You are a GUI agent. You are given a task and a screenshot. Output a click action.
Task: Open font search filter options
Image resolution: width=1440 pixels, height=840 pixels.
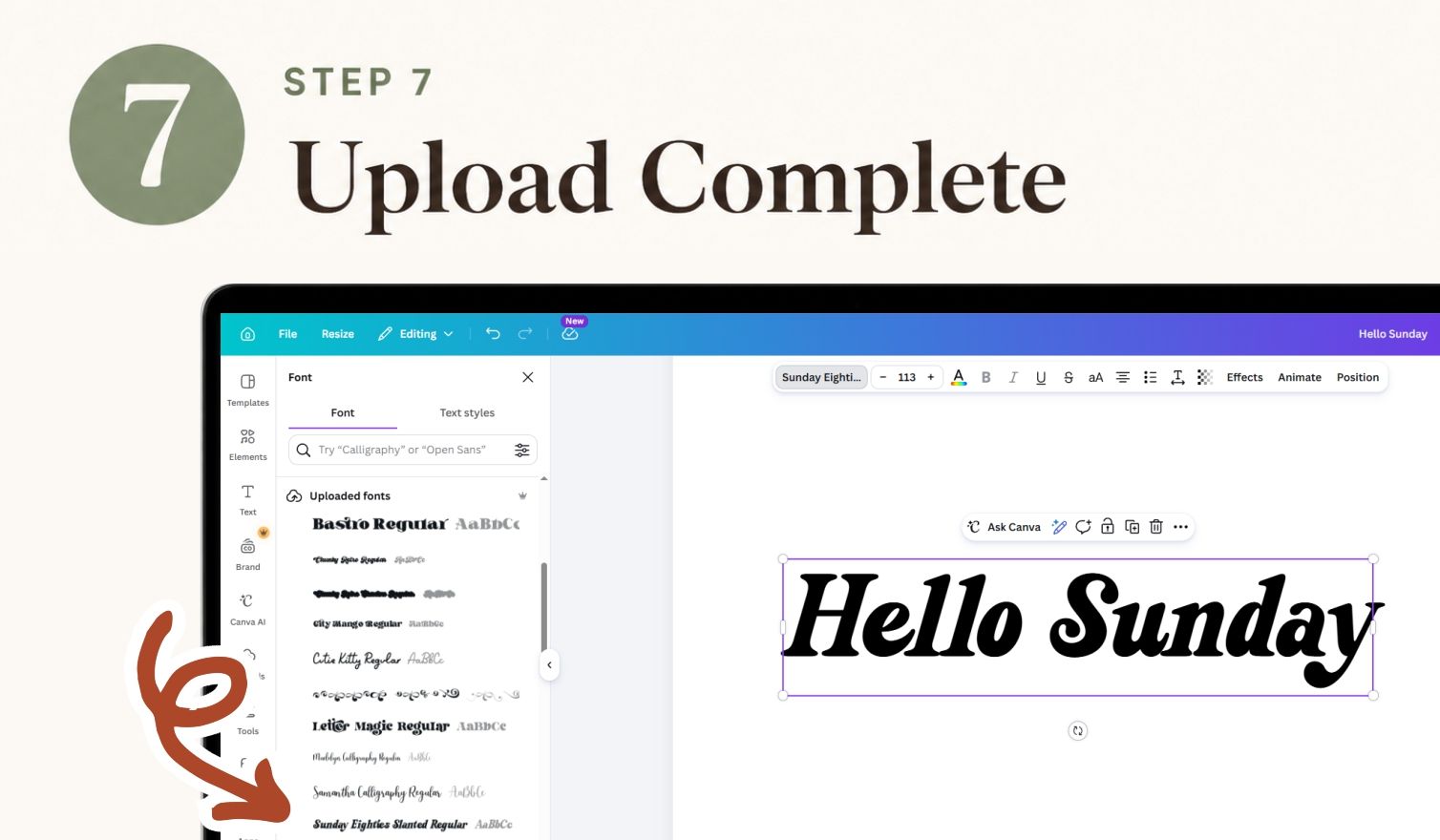tap(521, 450)
